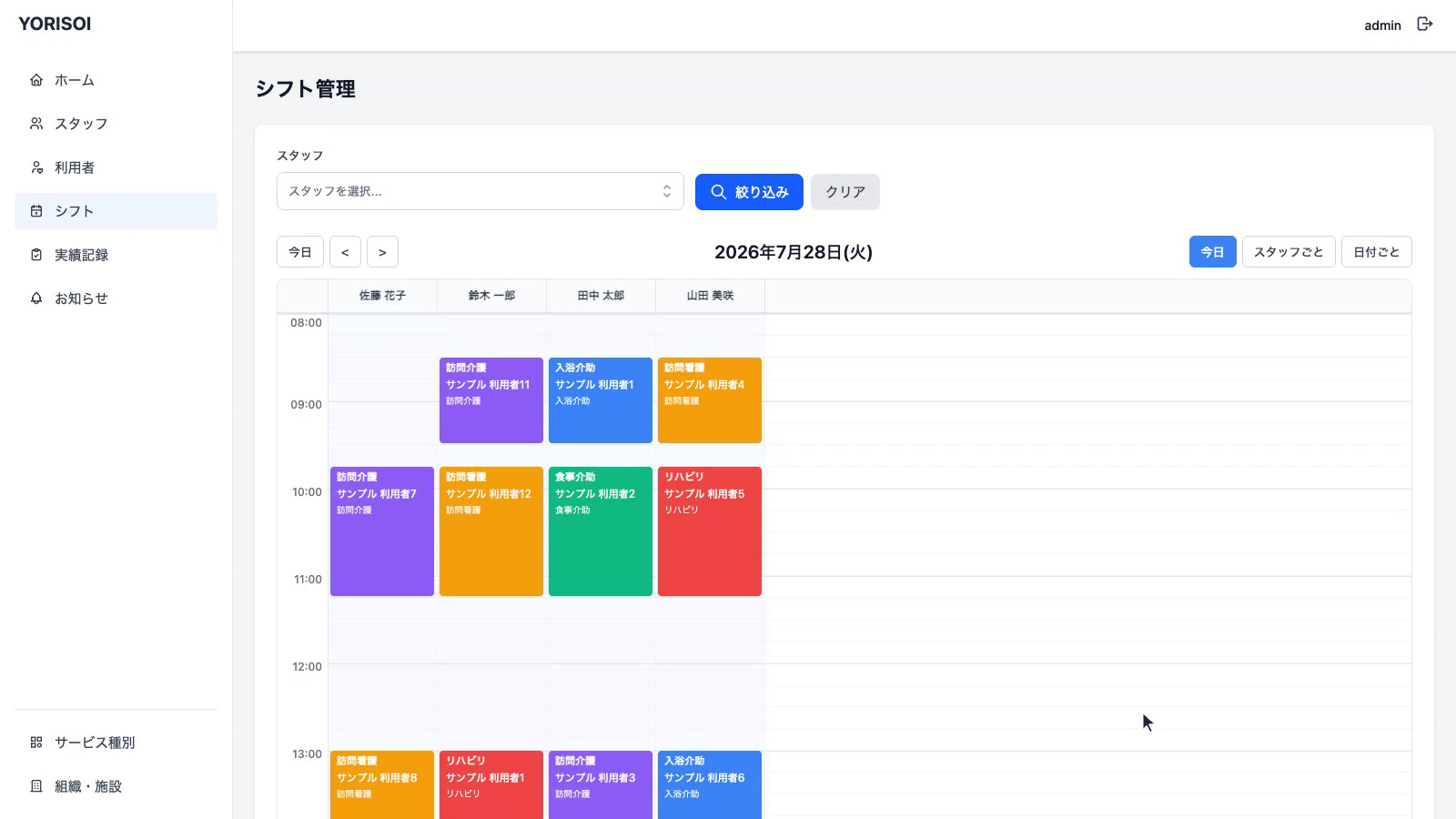Image resolution: width=1456 pixels, height=819 pixels.
Task: Click the シフト管理 page title
Action: tap(305, 89)
